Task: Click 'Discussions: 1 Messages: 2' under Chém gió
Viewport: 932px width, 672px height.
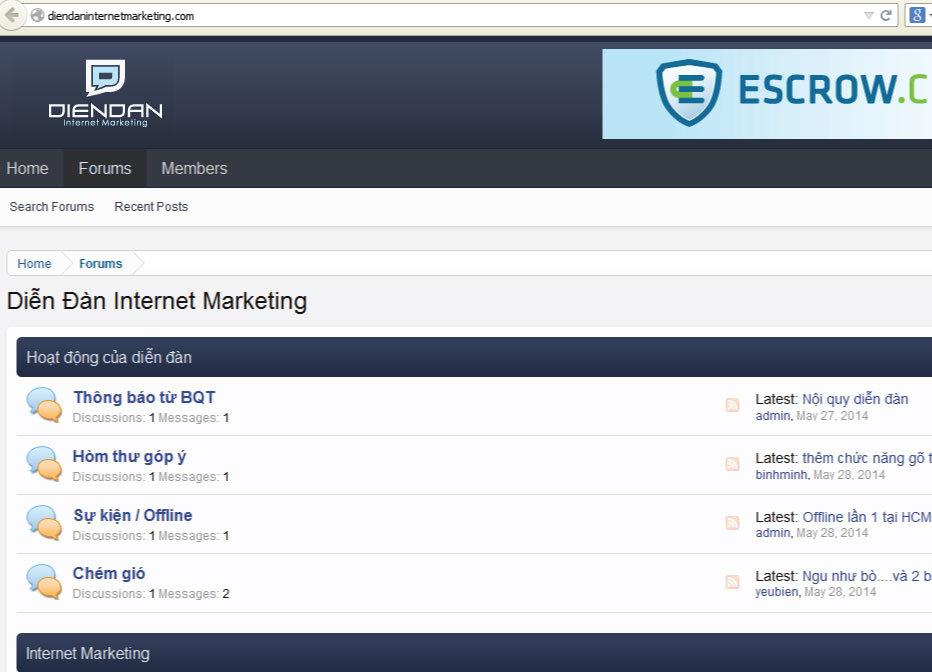Action: click(x=151, y=594)
